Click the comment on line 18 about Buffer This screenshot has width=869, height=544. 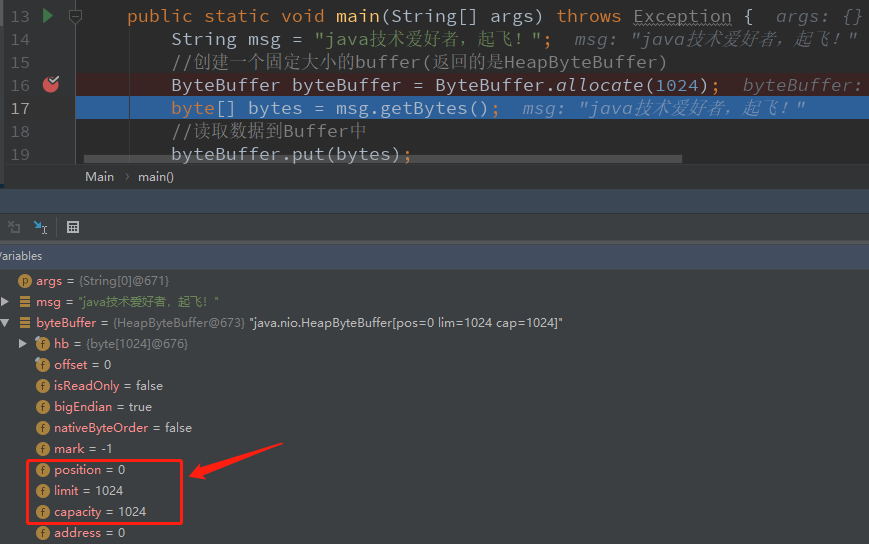[x=269, y=131]
